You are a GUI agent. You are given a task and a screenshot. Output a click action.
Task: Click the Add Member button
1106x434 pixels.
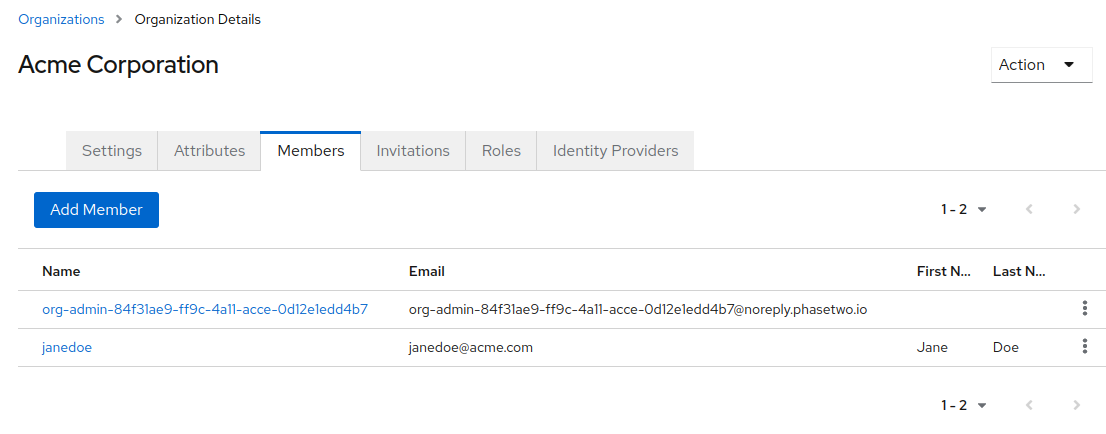click(x=96, y=210)
